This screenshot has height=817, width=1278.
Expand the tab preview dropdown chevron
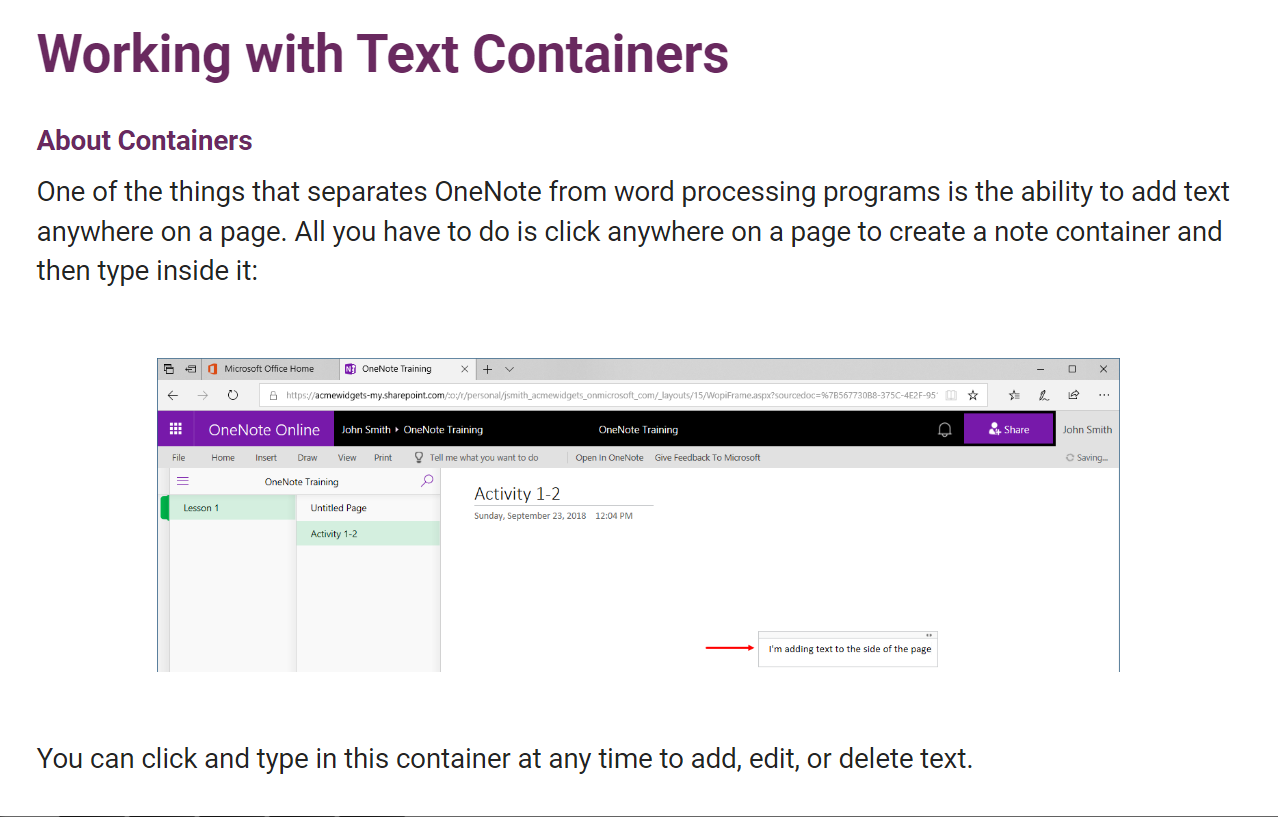tap(510, 369)
